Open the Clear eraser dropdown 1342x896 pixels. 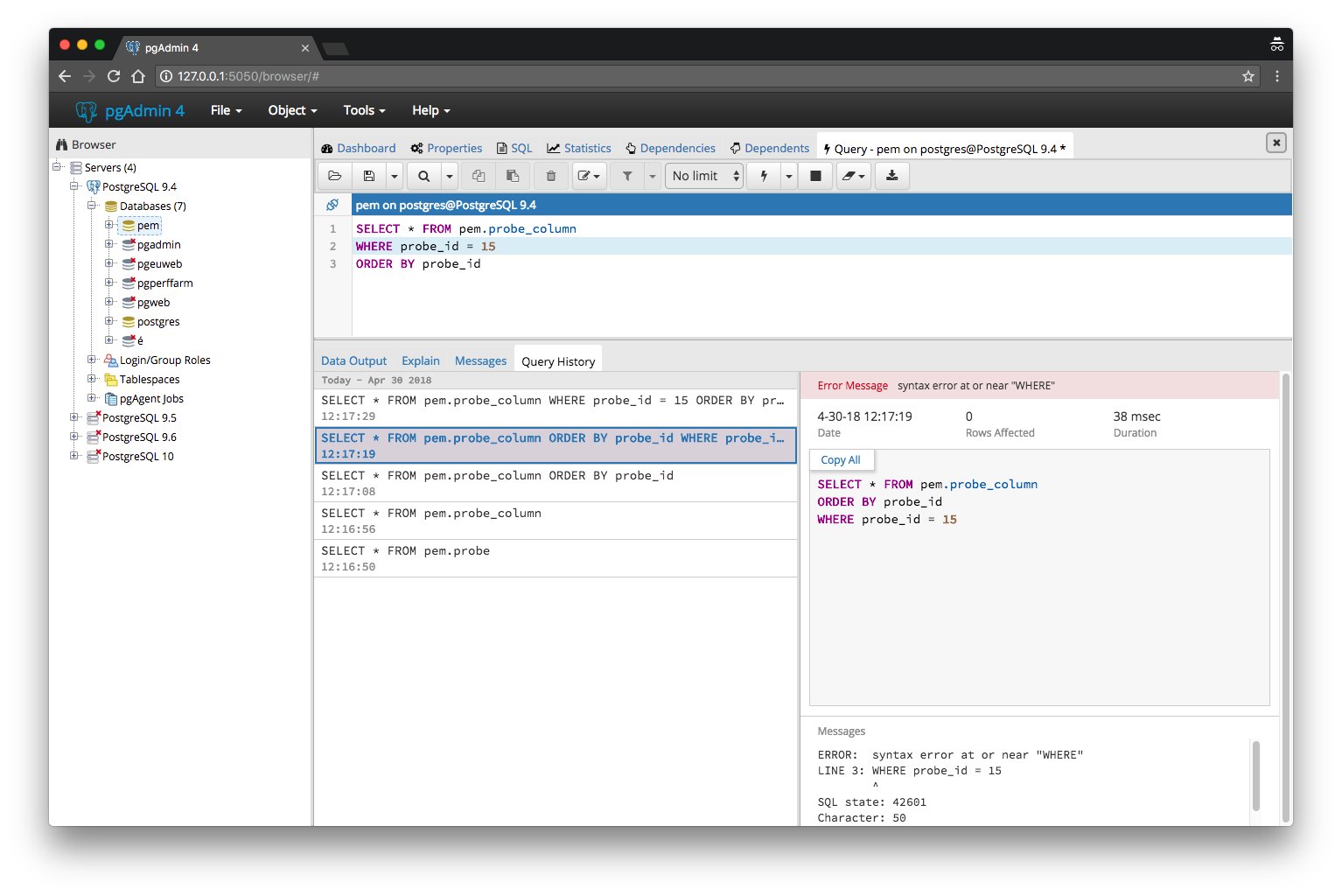click(x=854, y=176)
